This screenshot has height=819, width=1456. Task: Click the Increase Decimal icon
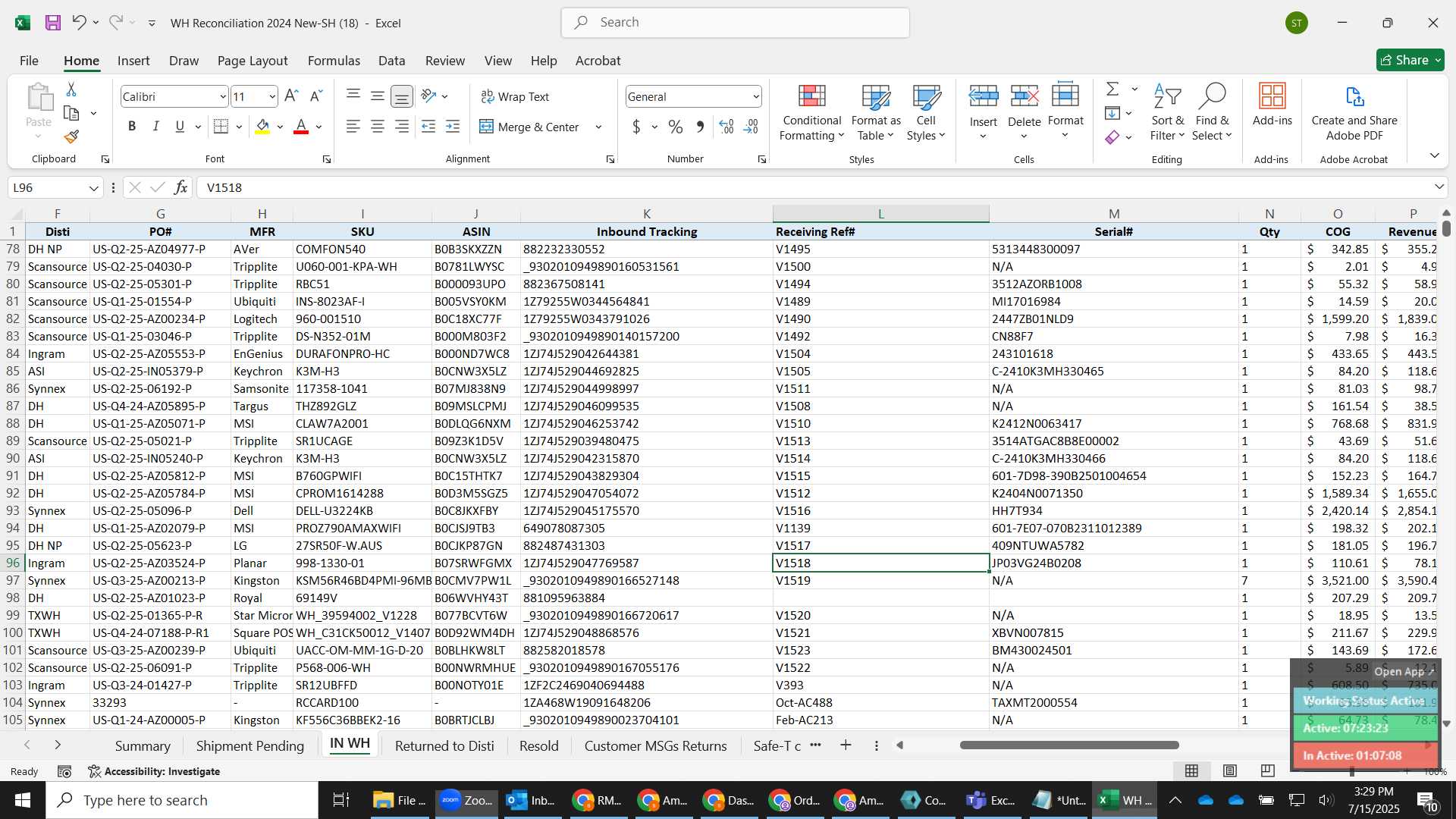(x=726, y=127)
